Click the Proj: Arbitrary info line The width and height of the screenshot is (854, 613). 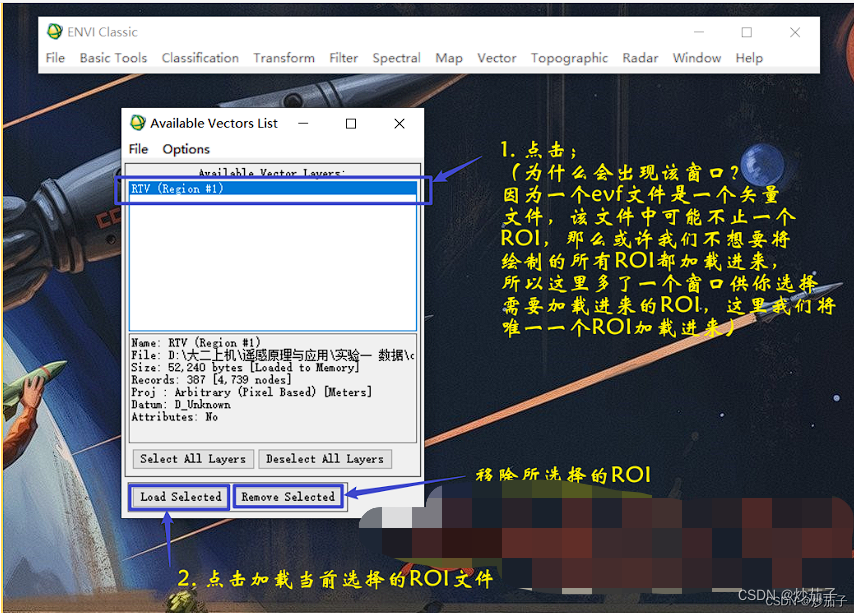(x=252, y=392)
